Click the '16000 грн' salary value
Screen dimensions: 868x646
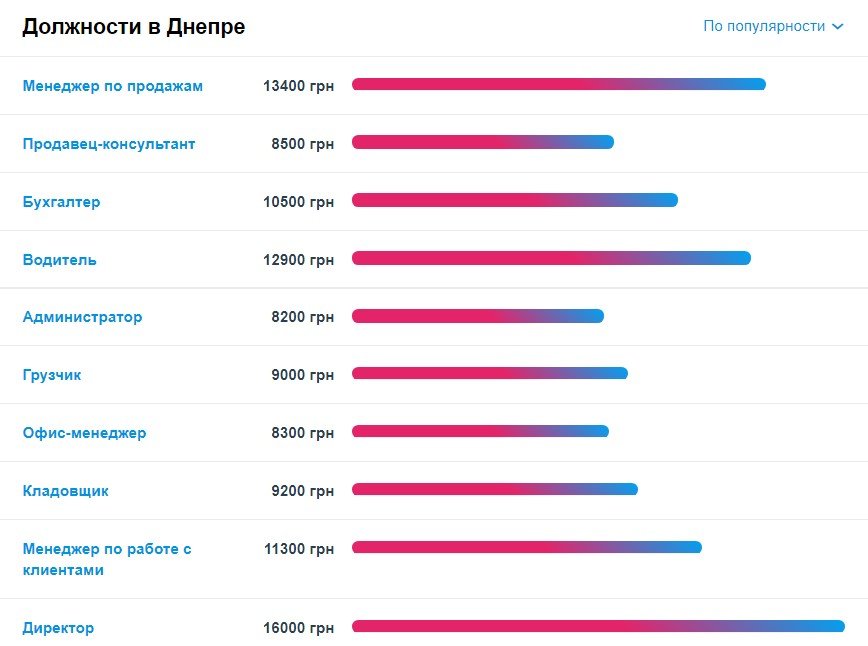(x=298, y=628)
